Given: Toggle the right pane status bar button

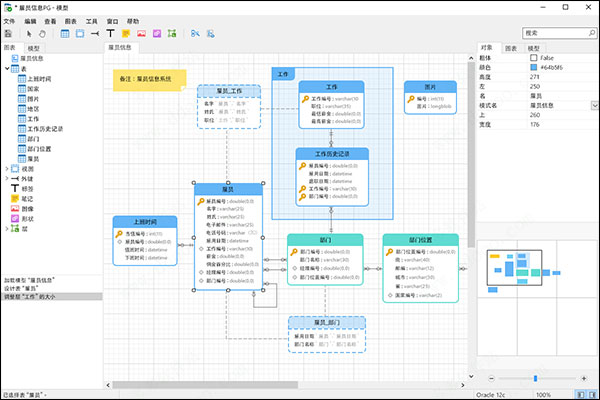Looking at the screenshot, I should [593, 394].
